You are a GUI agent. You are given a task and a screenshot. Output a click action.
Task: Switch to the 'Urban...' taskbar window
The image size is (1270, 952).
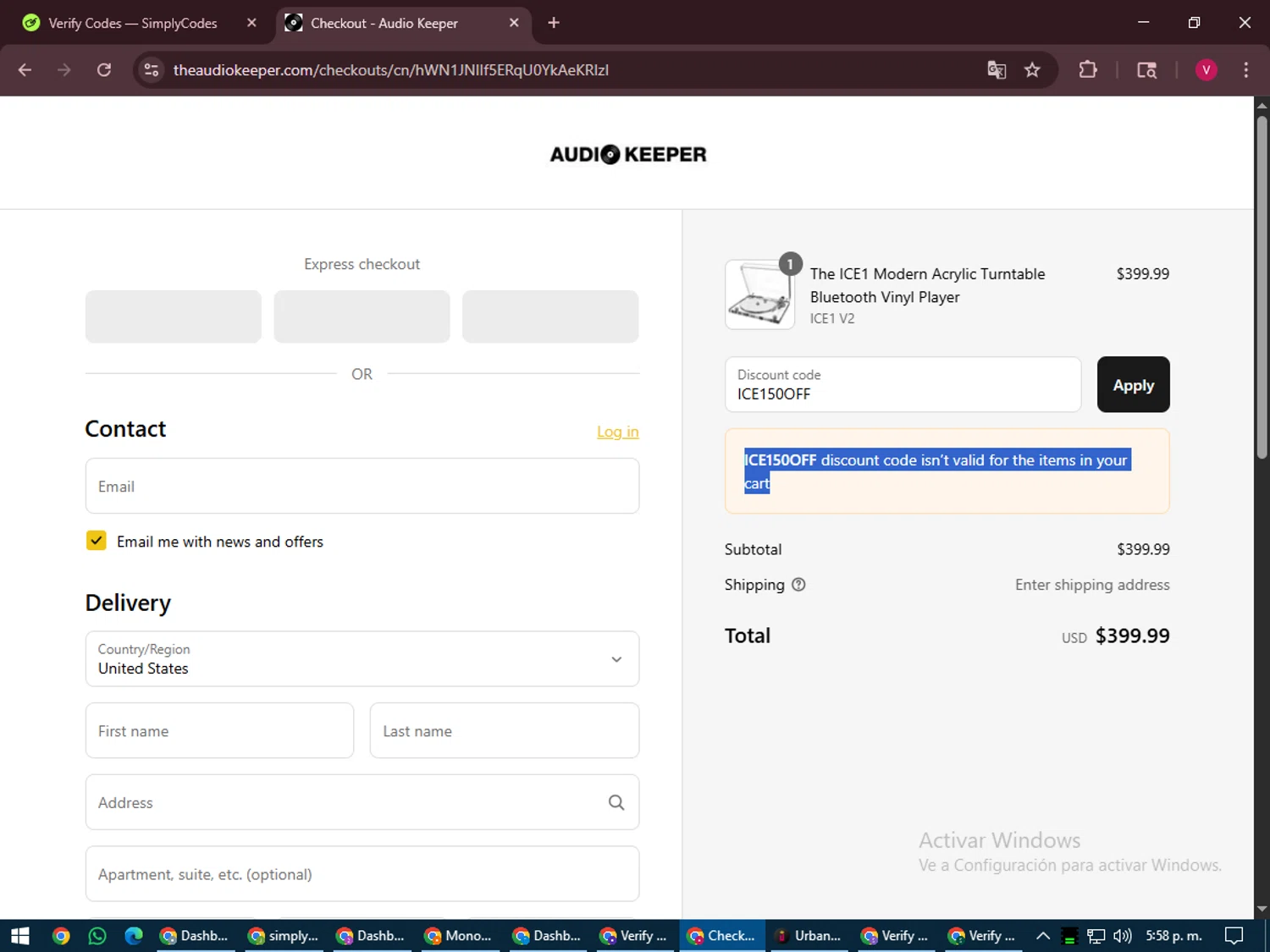click(809, 936)
